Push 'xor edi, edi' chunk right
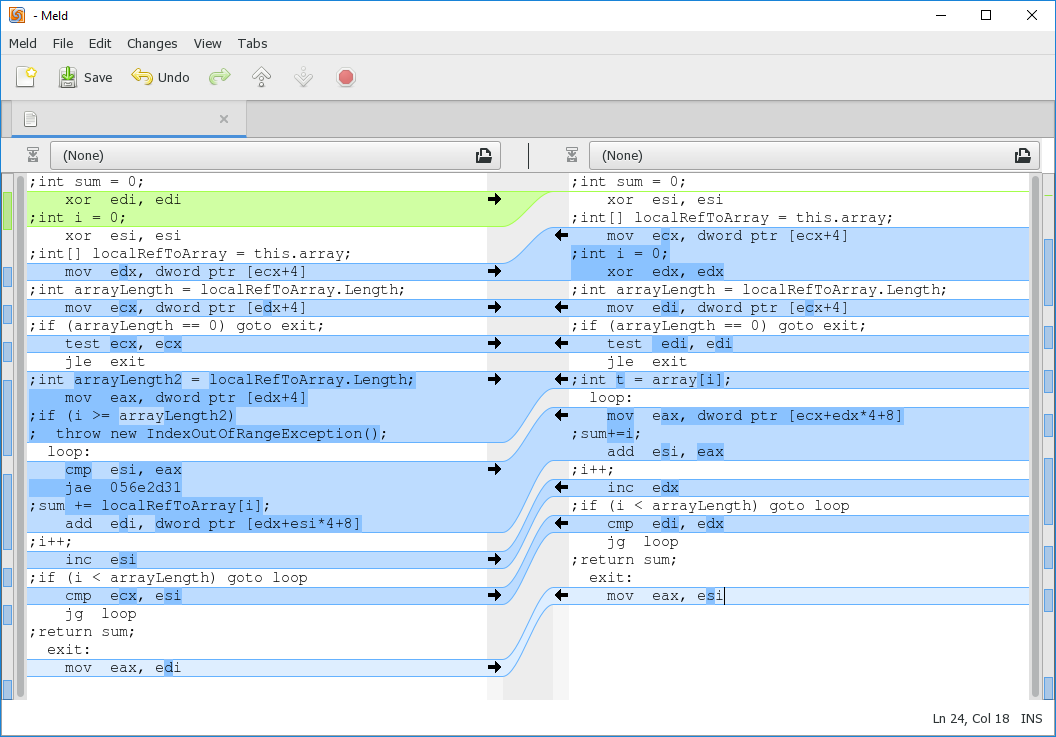The image size is (1056, 737). [x=494, y=199]
